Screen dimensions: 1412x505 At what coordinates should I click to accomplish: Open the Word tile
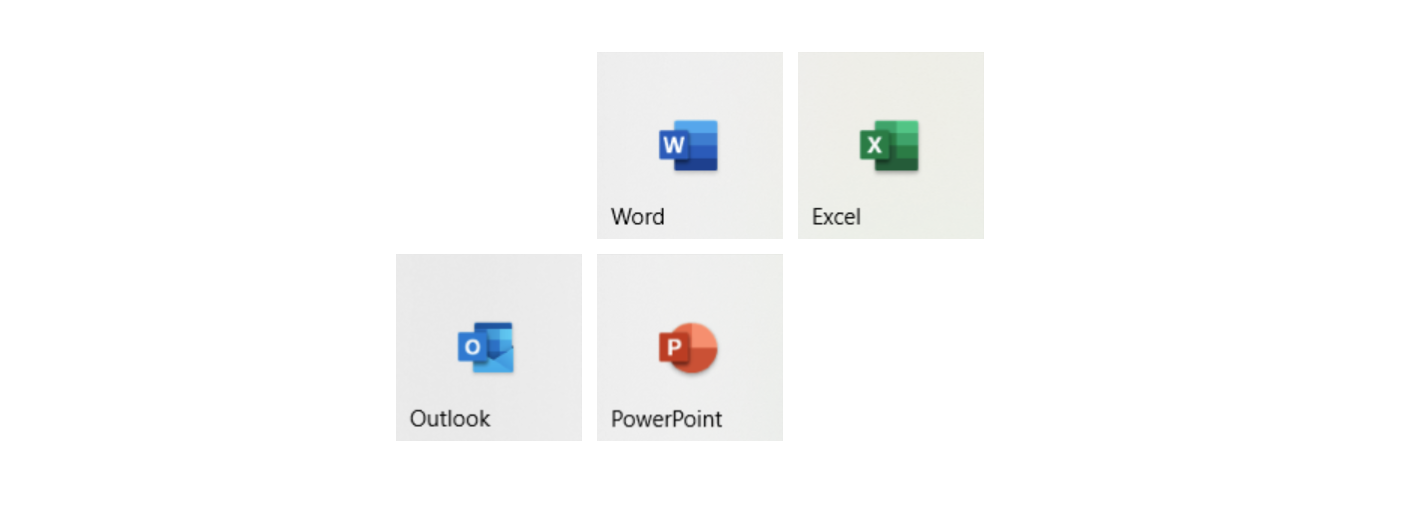pyautogui.click(x=690, y=145)
